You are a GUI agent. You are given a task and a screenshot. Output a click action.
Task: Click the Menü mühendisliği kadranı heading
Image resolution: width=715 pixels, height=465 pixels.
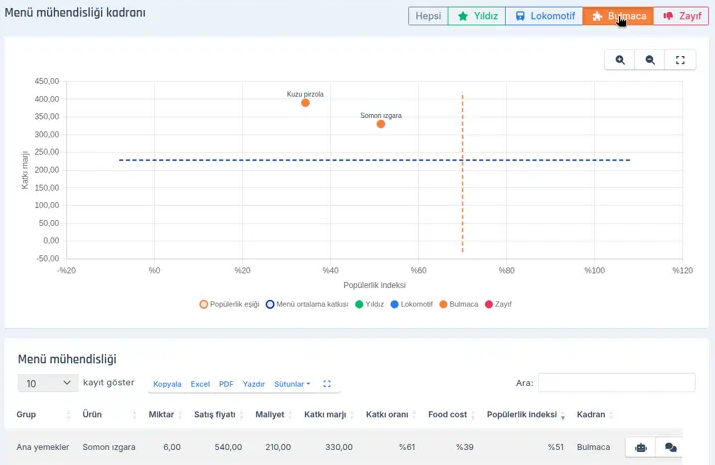75,13
